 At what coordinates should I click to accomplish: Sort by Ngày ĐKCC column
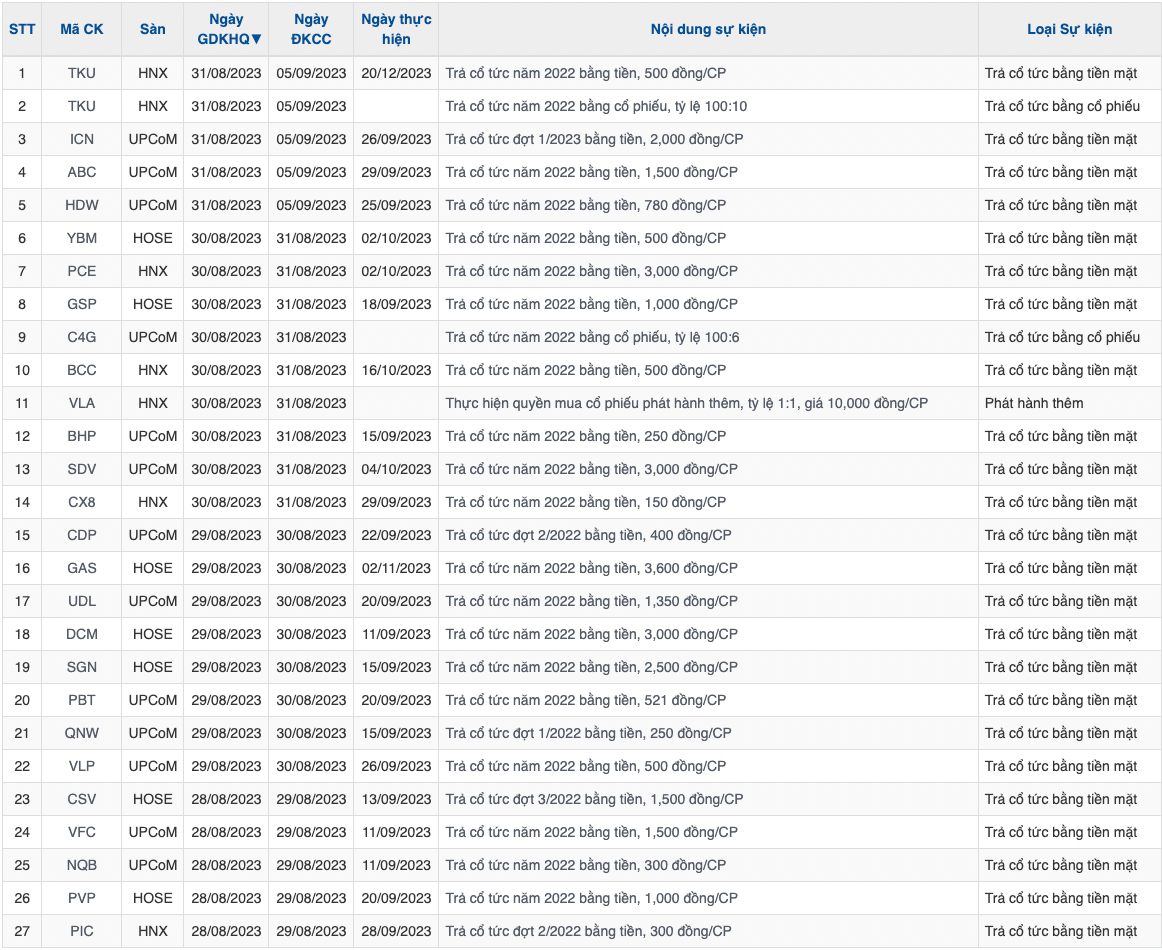(311, 29)
